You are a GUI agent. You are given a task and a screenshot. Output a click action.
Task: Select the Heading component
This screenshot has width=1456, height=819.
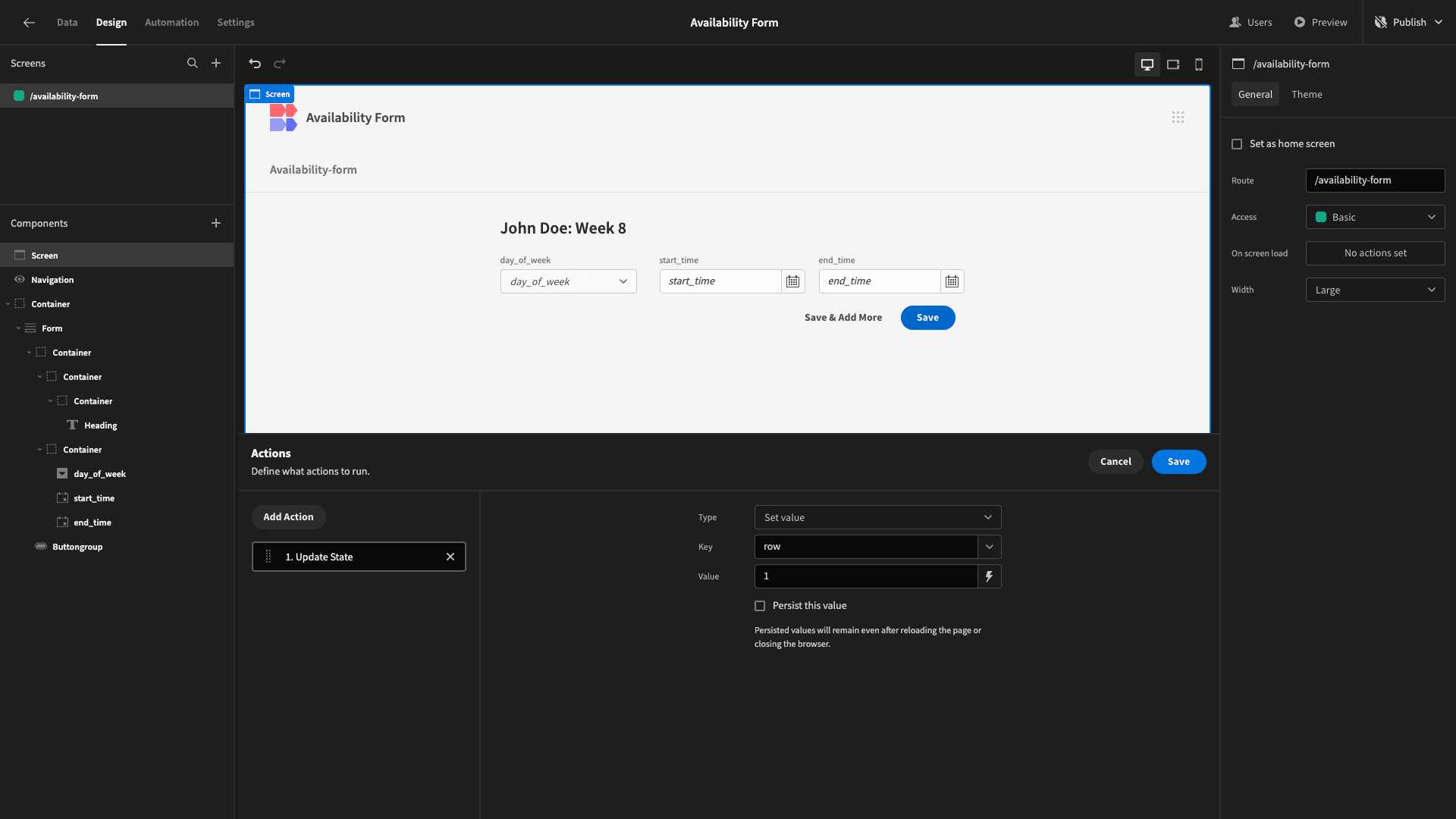(x=101, y=425)
